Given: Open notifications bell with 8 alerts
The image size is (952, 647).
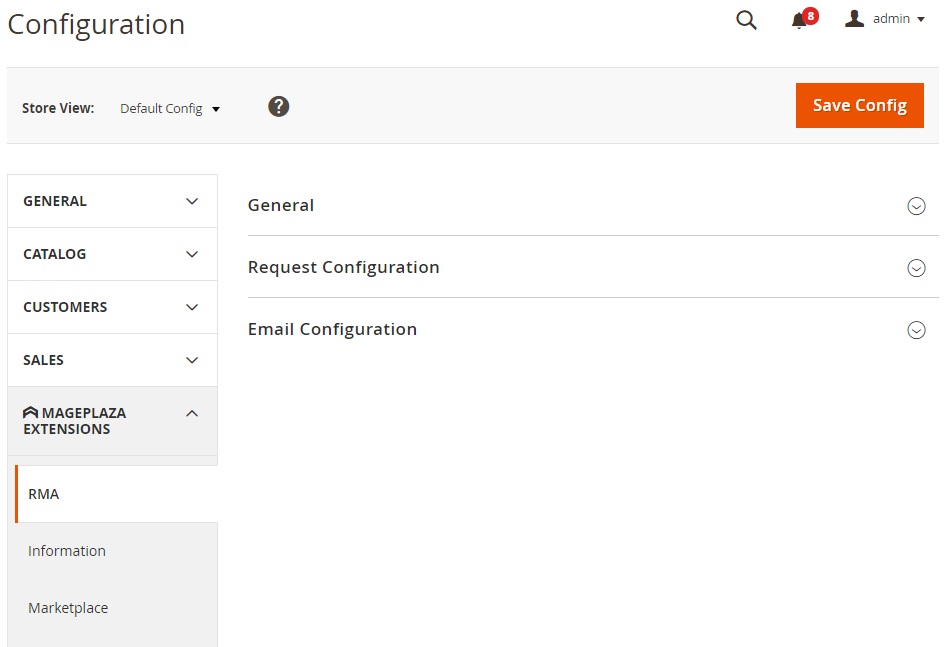Looking at the screenshot, I should [799, 21].
